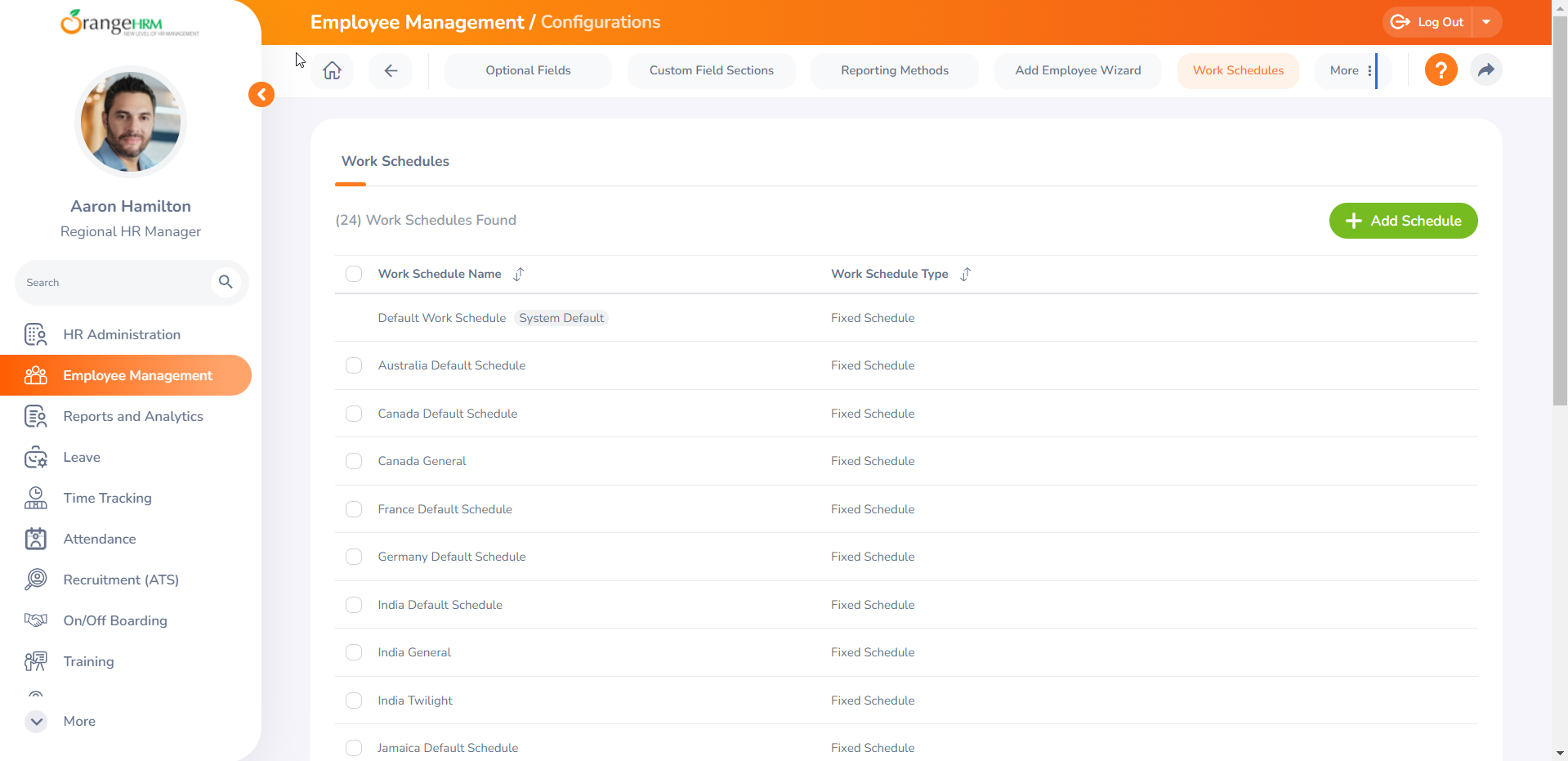Check the Canada General row checkbox
Screen dimensions: 1568x761
[x=354, y=461]
